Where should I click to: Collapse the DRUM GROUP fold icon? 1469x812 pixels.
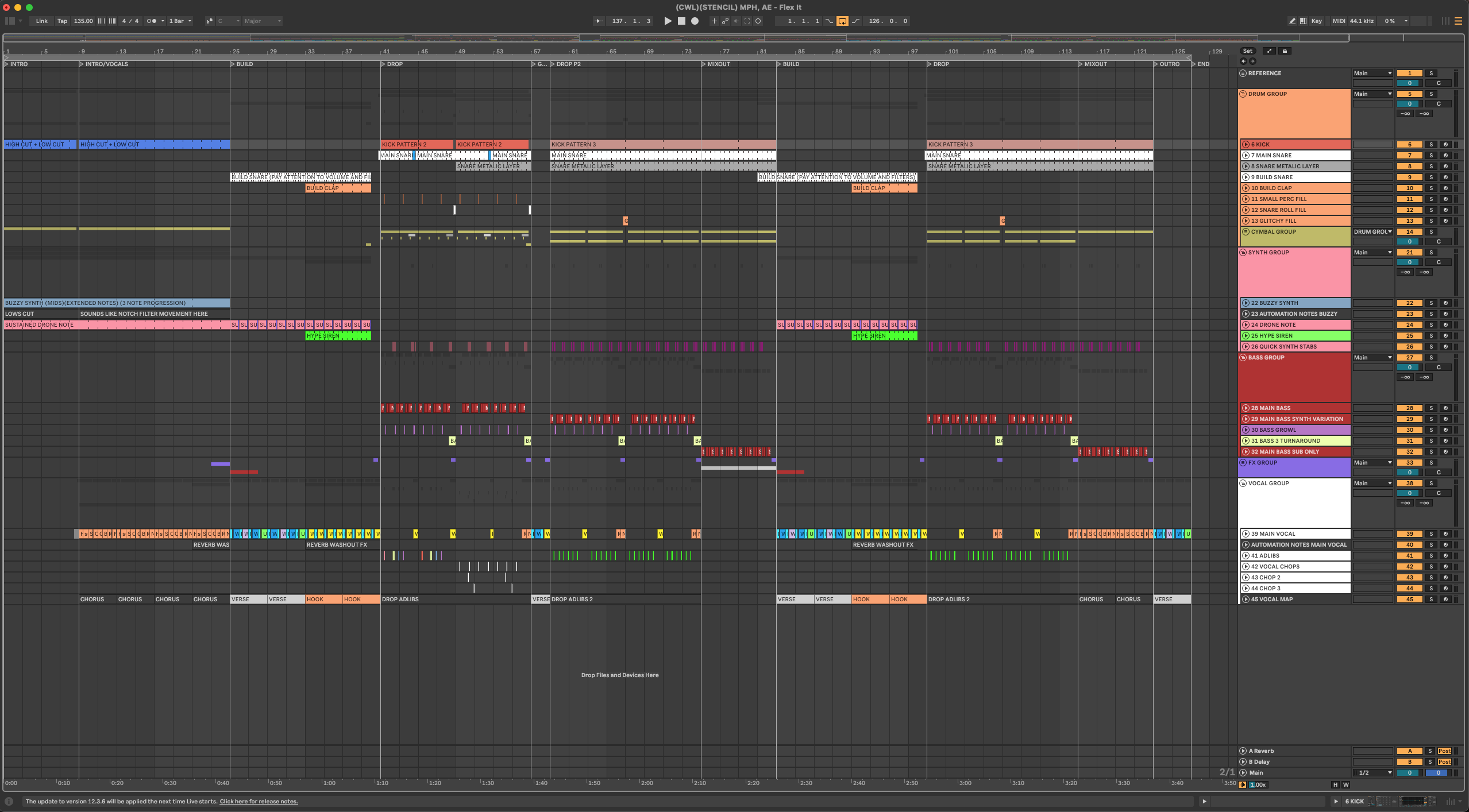coord(1243,94)
